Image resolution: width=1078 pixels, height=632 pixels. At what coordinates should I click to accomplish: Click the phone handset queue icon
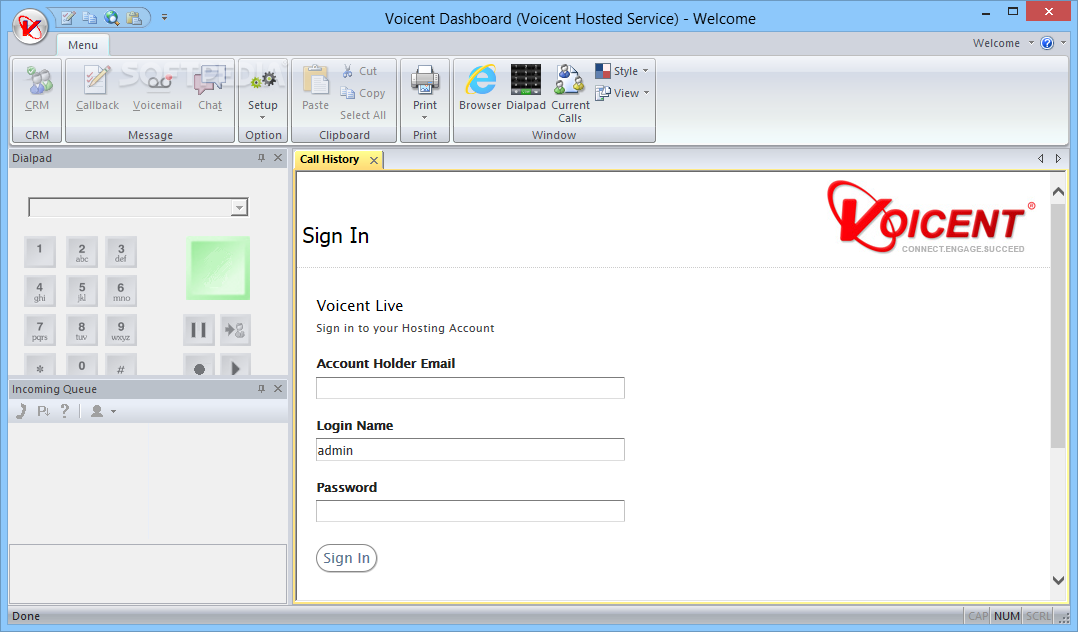(x=22, y=411)
